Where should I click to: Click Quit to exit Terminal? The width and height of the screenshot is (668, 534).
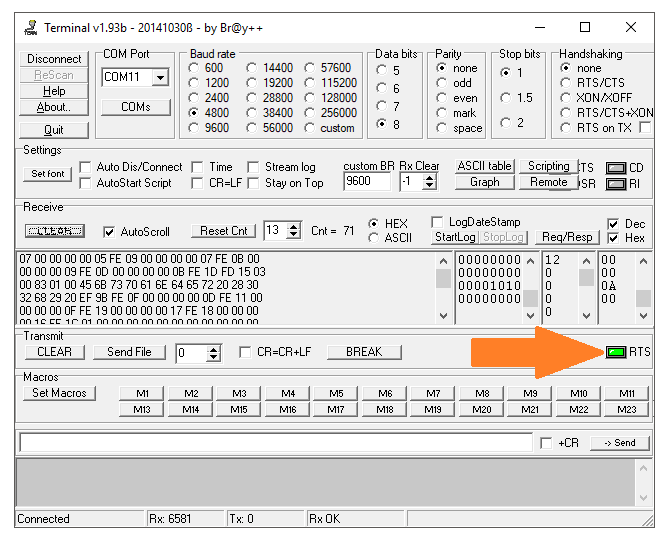(x=54, y=130)
